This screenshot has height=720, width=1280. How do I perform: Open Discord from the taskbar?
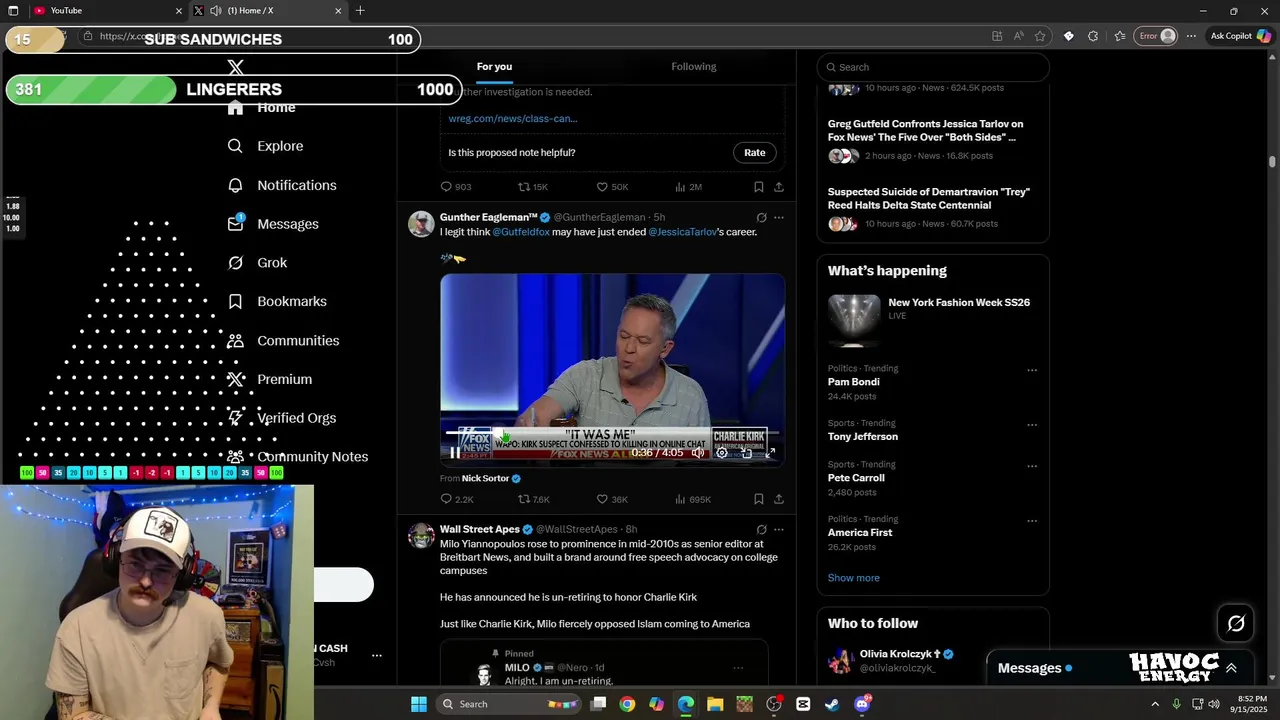pyautogui.click(x=862, y=704)
